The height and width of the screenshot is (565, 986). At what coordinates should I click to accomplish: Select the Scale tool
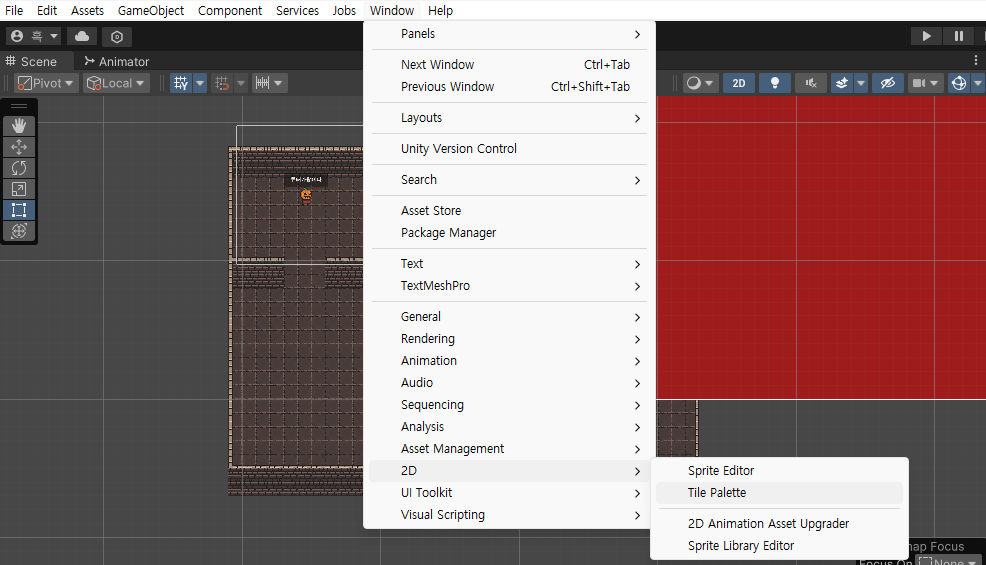pos(19,189)
